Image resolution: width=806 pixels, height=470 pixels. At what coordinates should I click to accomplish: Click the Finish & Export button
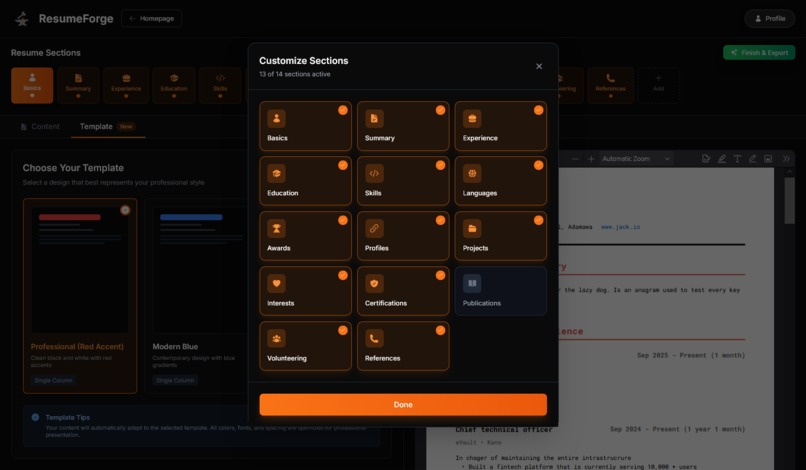759,52
